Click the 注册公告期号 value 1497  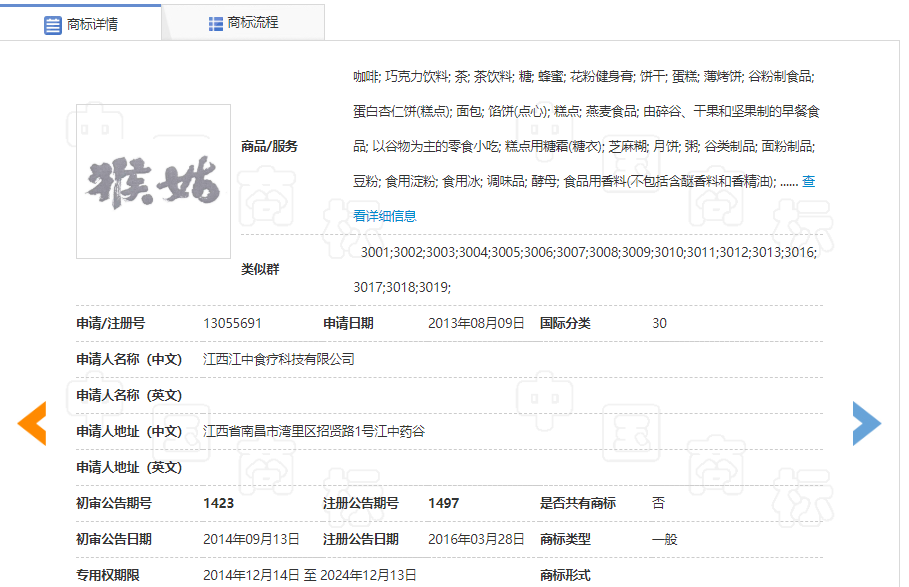click(443, 503)
